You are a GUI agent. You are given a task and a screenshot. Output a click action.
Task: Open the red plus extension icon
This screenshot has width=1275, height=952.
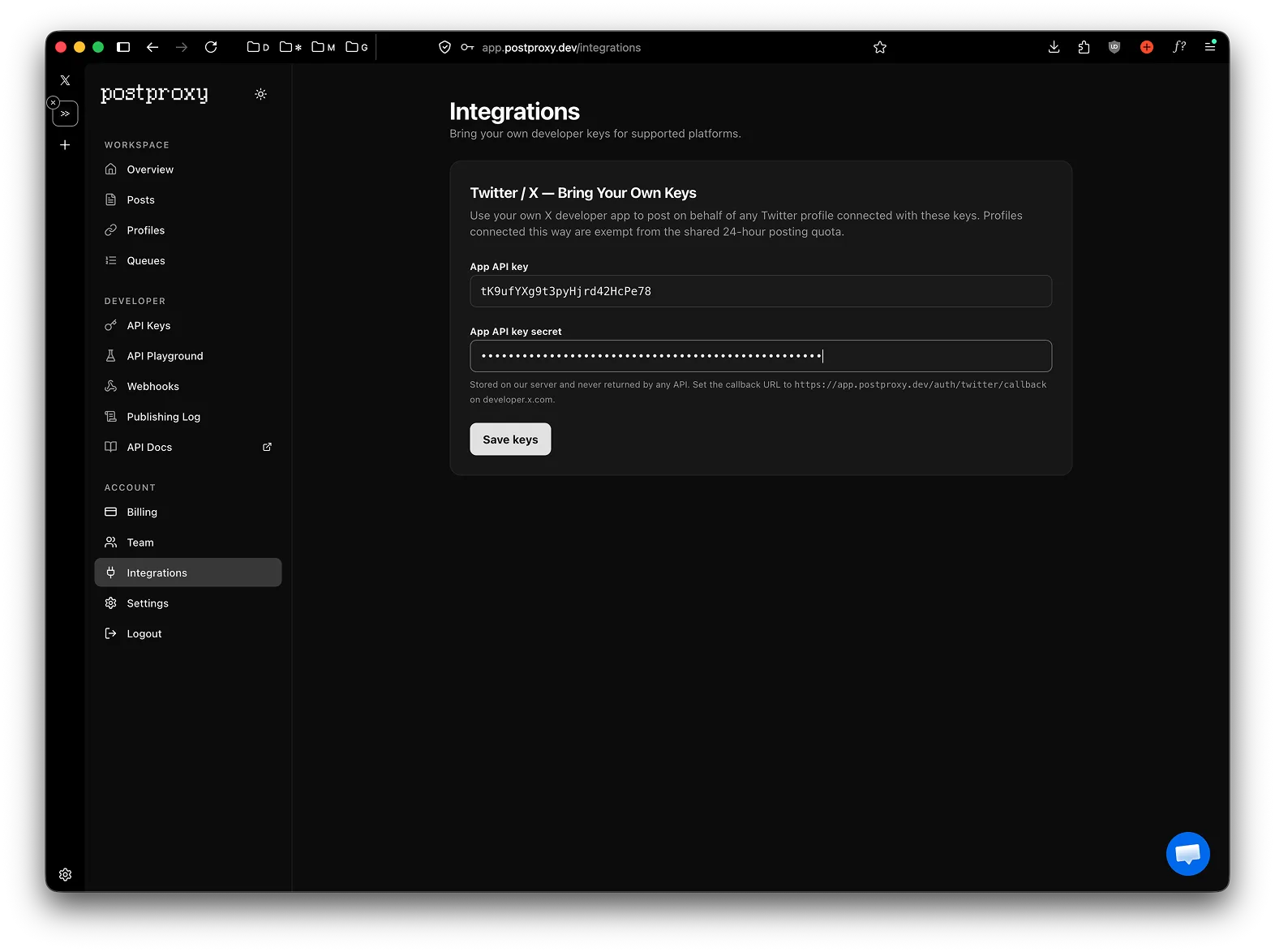[x=1147, y=47]
